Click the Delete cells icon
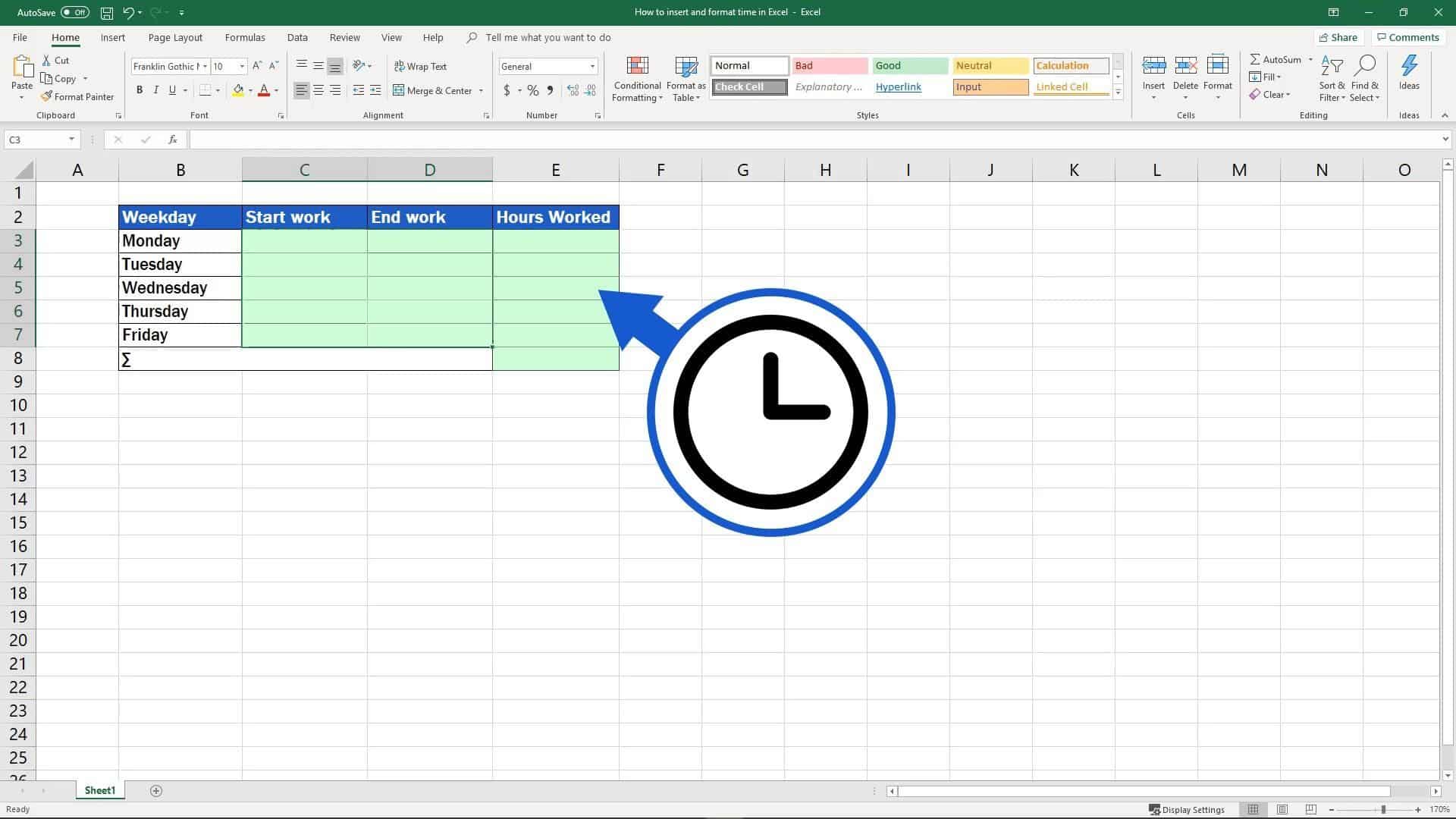The height and width of the screenshot is (819, 1456). tap(1185, 67)
